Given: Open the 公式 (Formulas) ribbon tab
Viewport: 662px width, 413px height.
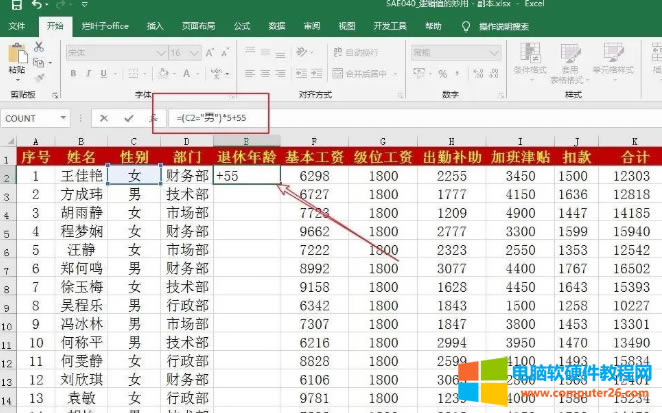Looking at the screenshot, I should pyautogui.click(x=242, y=25).
